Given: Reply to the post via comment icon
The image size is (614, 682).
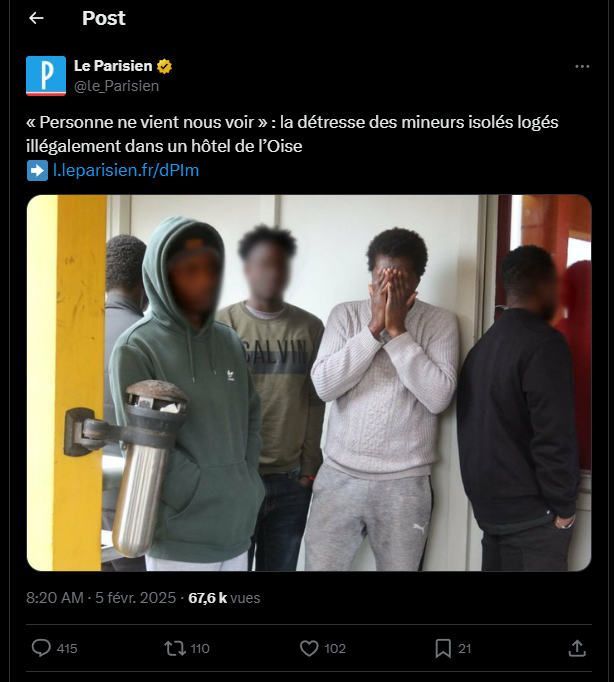Looking at the screenshot, I should (x=41, y=648).
